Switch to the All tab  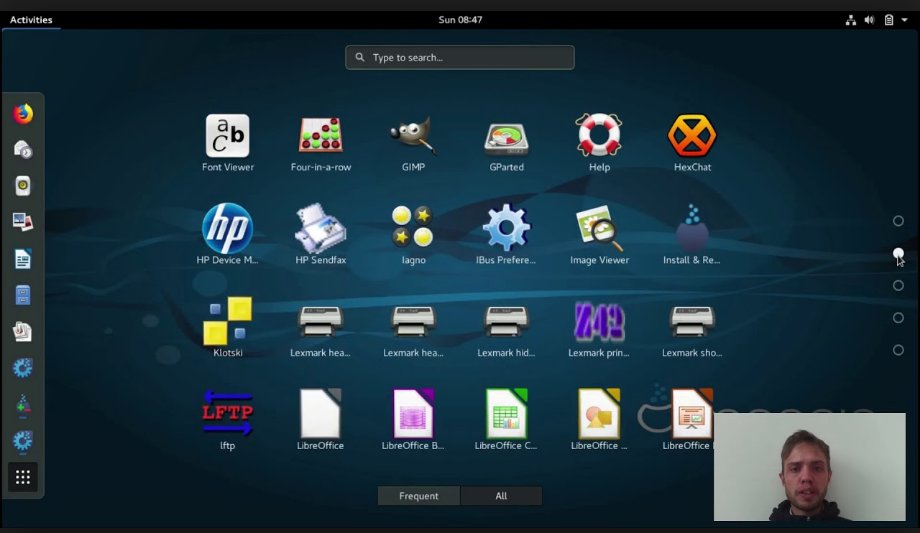[501, 495]
